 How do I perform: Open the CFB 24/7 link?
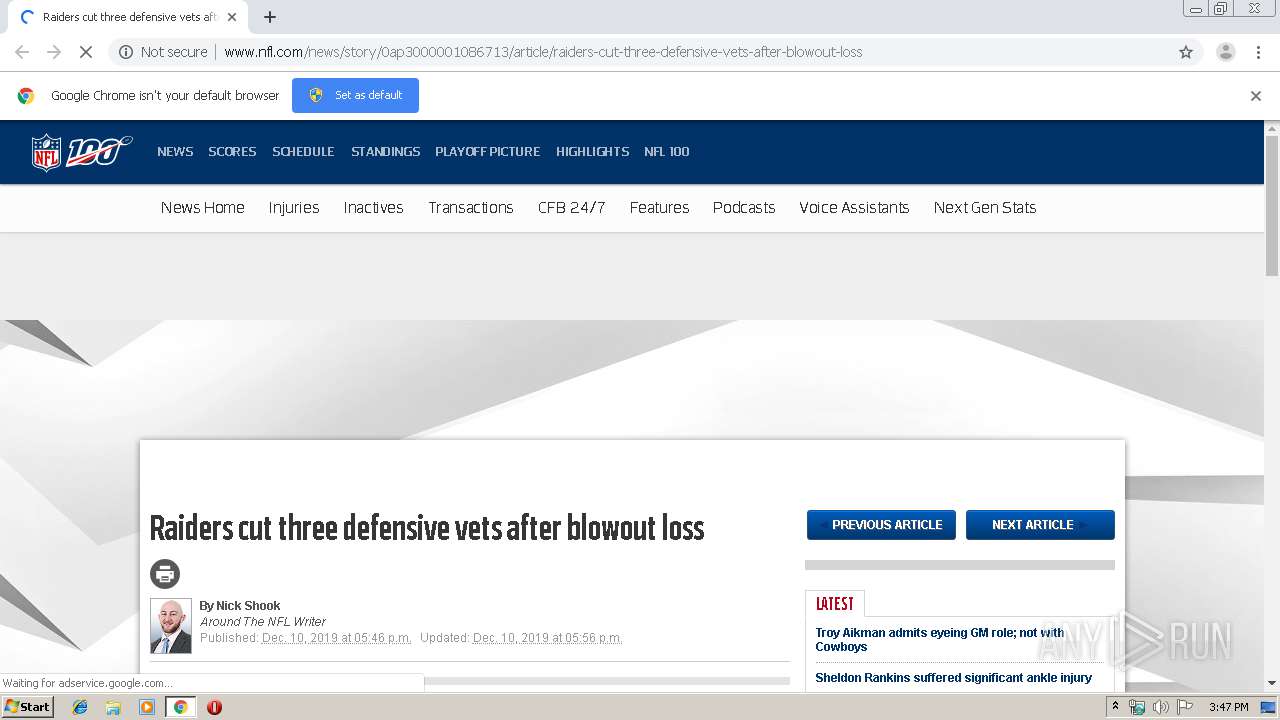pyautogui.click(x=571, y=208)
